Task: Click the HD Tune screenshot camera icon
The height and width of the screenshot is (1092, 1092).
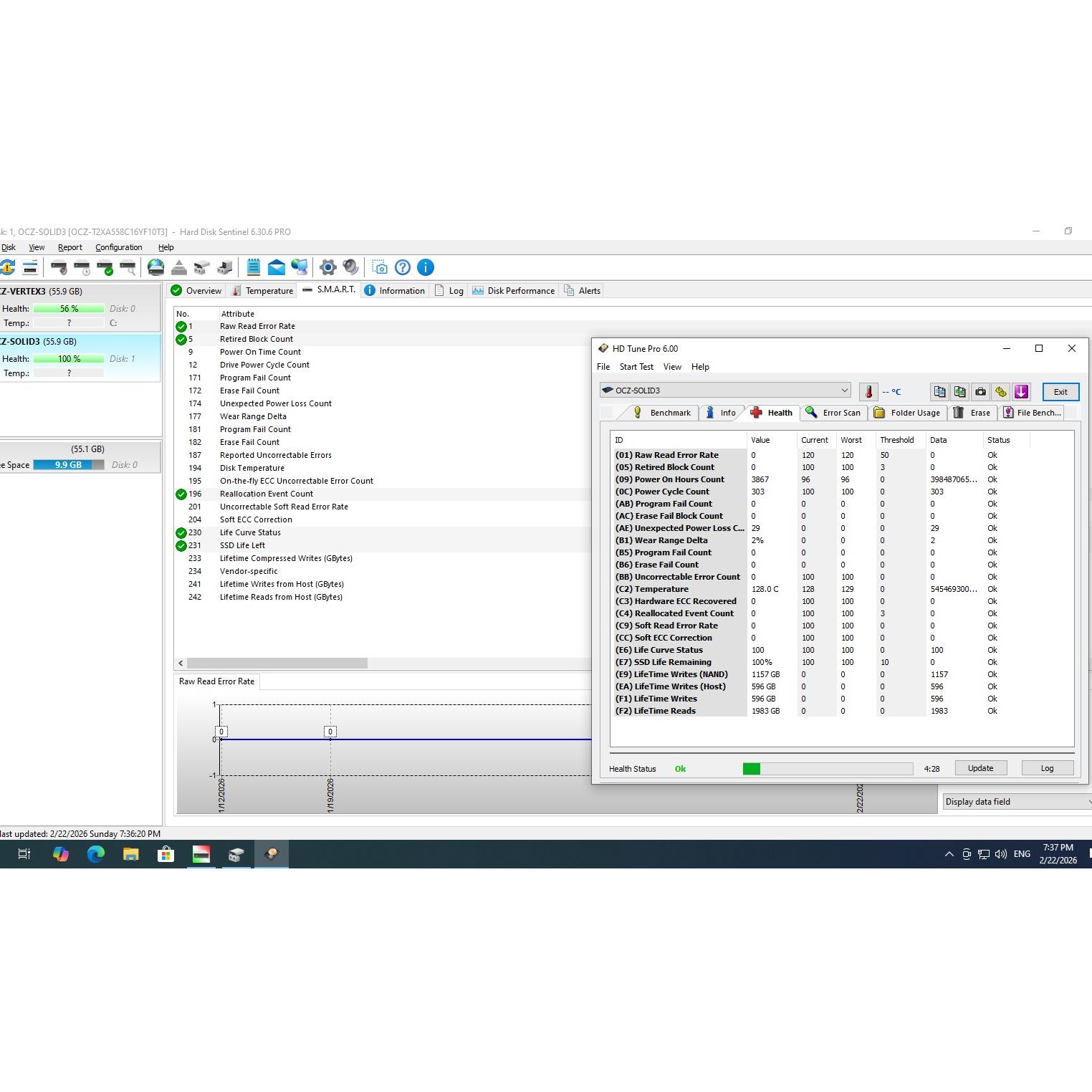Action: 980,392
